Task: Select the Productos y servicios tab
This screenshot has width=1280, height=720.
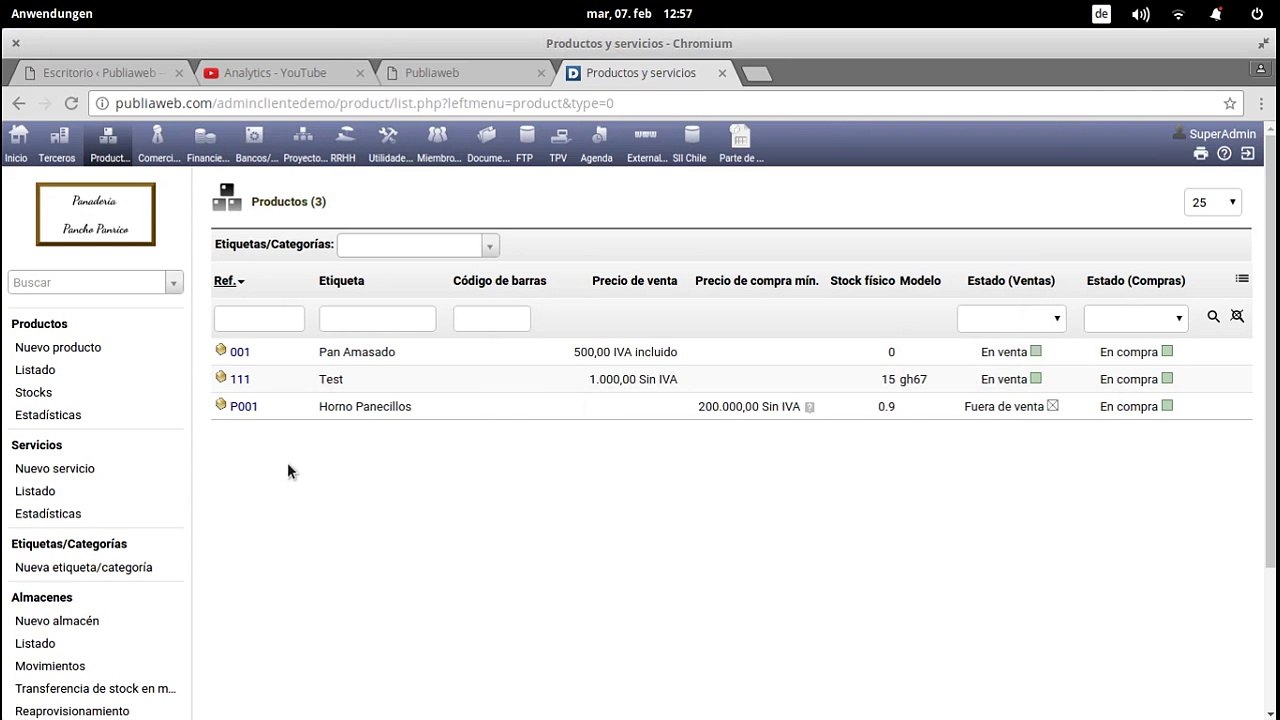Action: tap(641, 73)
